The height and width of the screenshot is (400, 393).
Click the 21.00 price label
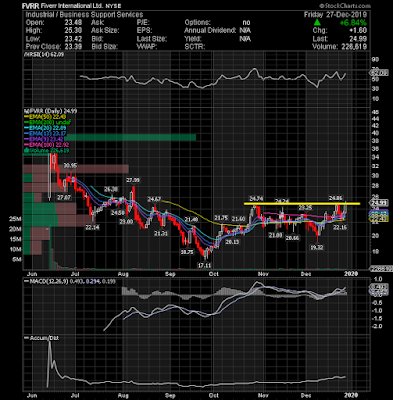point(276,235)
